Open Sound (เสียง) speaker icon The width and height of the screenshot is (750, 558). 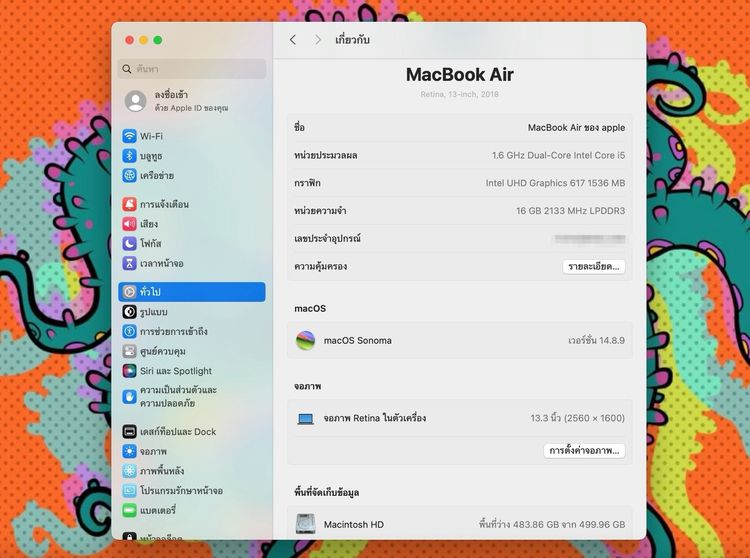129,224
